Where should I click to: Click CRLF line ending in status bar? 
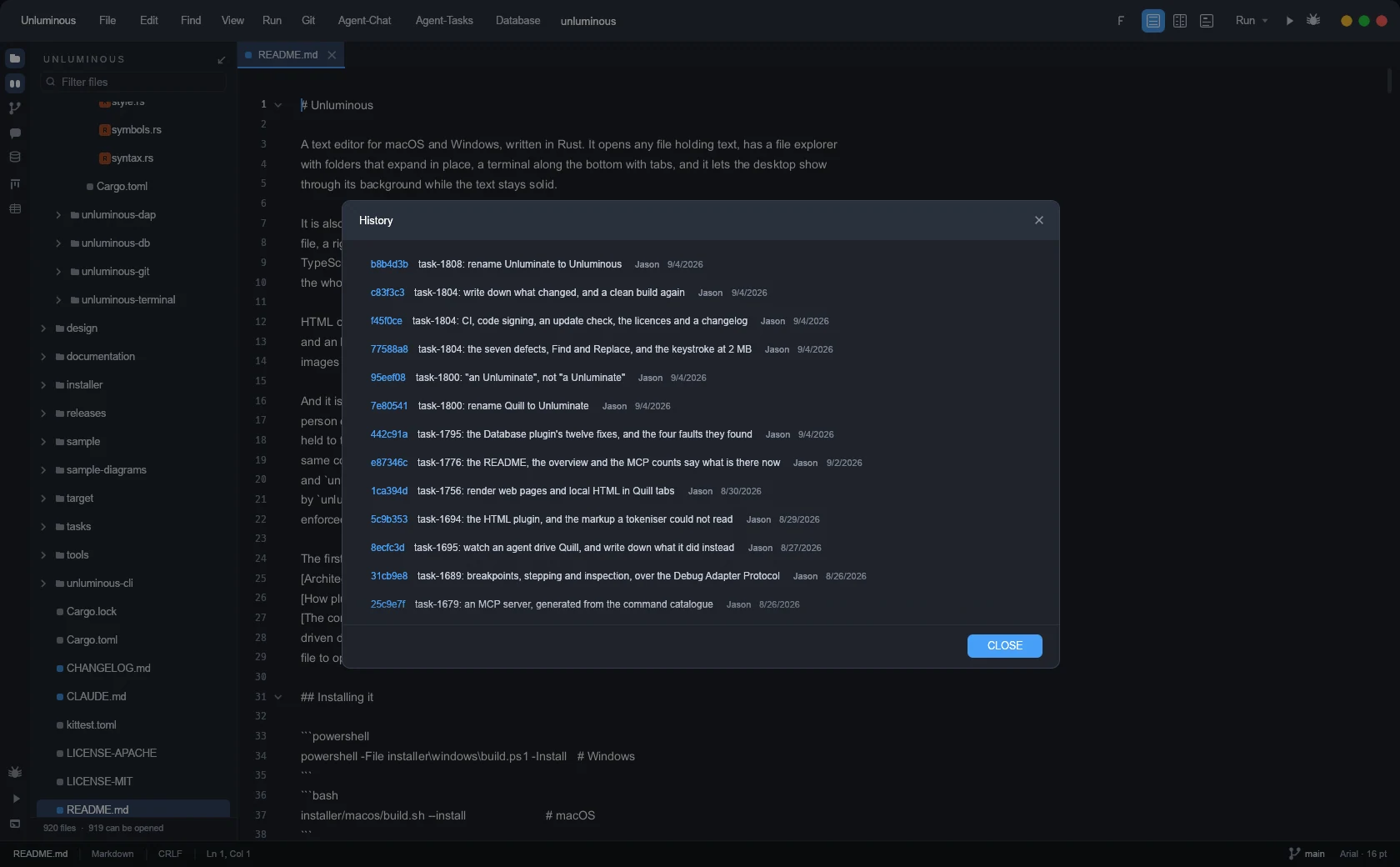coord(170,854)
